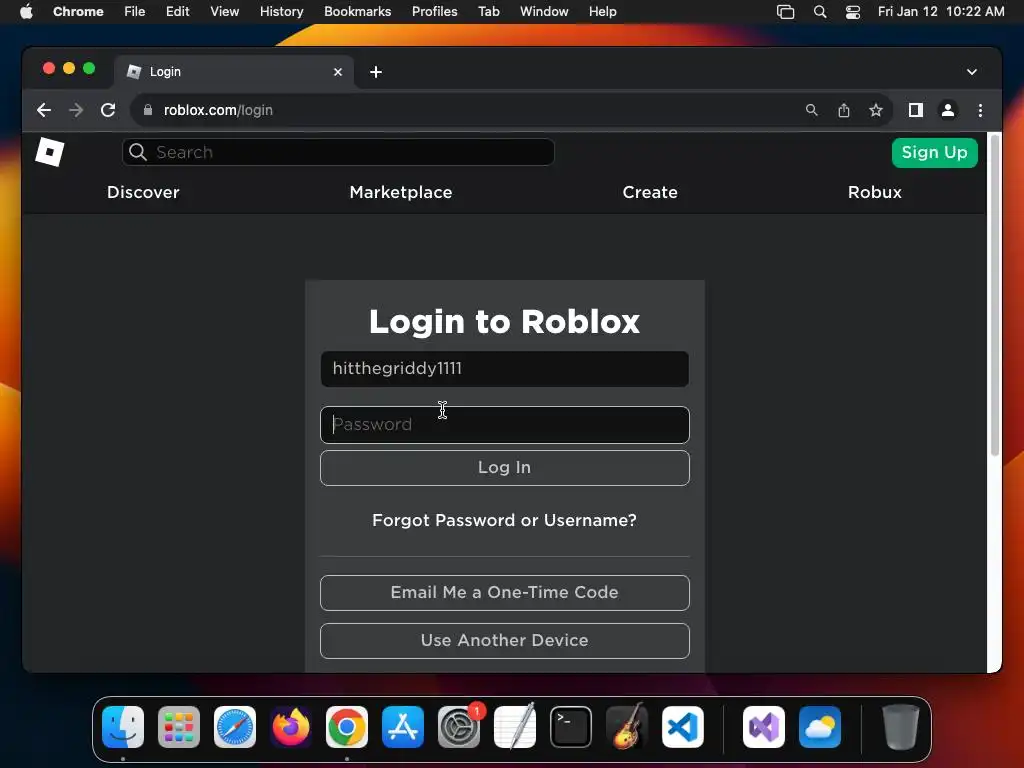Go to the Robux page

[x=874, y=192]
